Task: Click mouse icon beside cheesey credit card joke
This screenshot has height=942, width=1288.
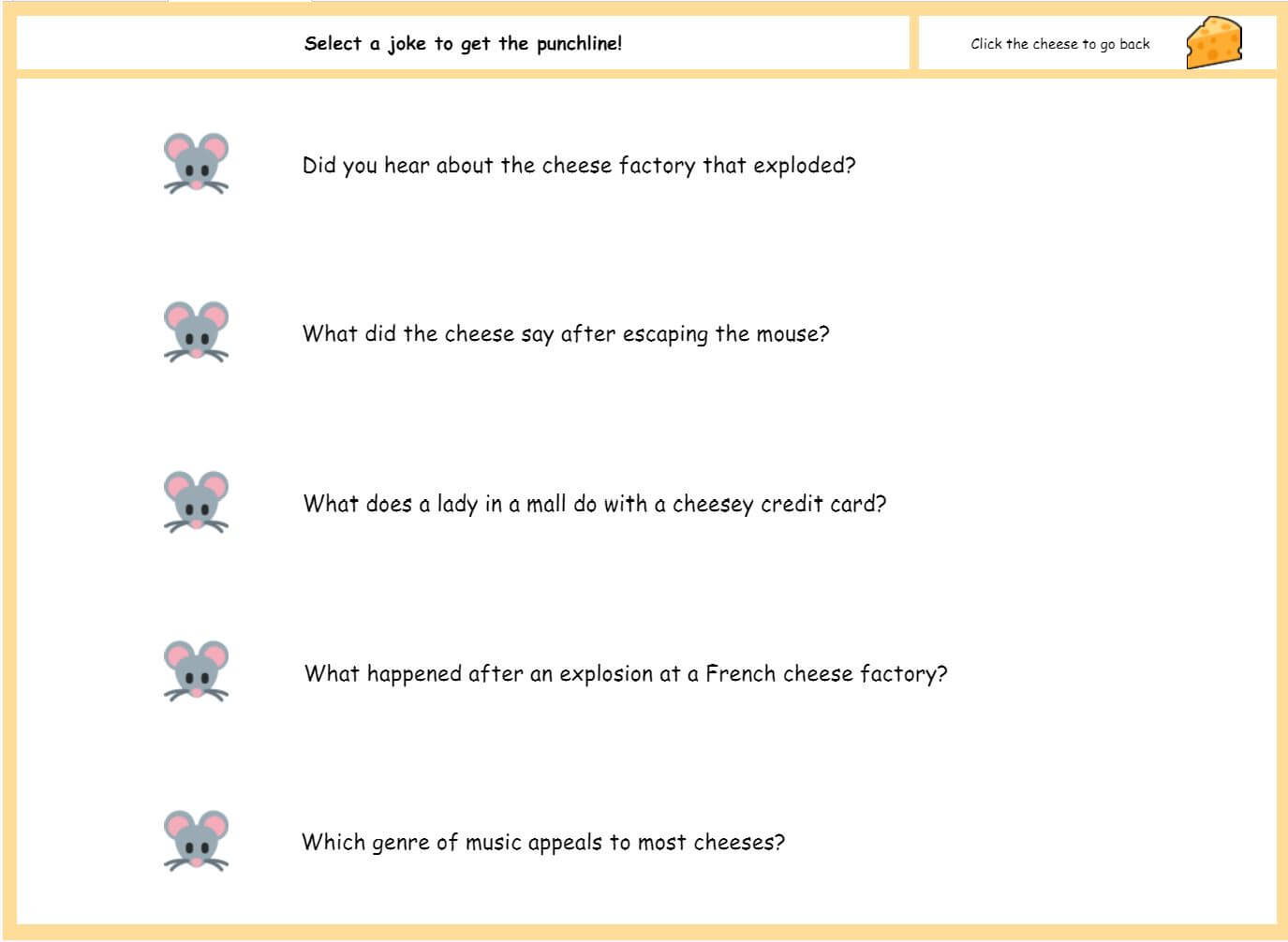Action: 196,501
